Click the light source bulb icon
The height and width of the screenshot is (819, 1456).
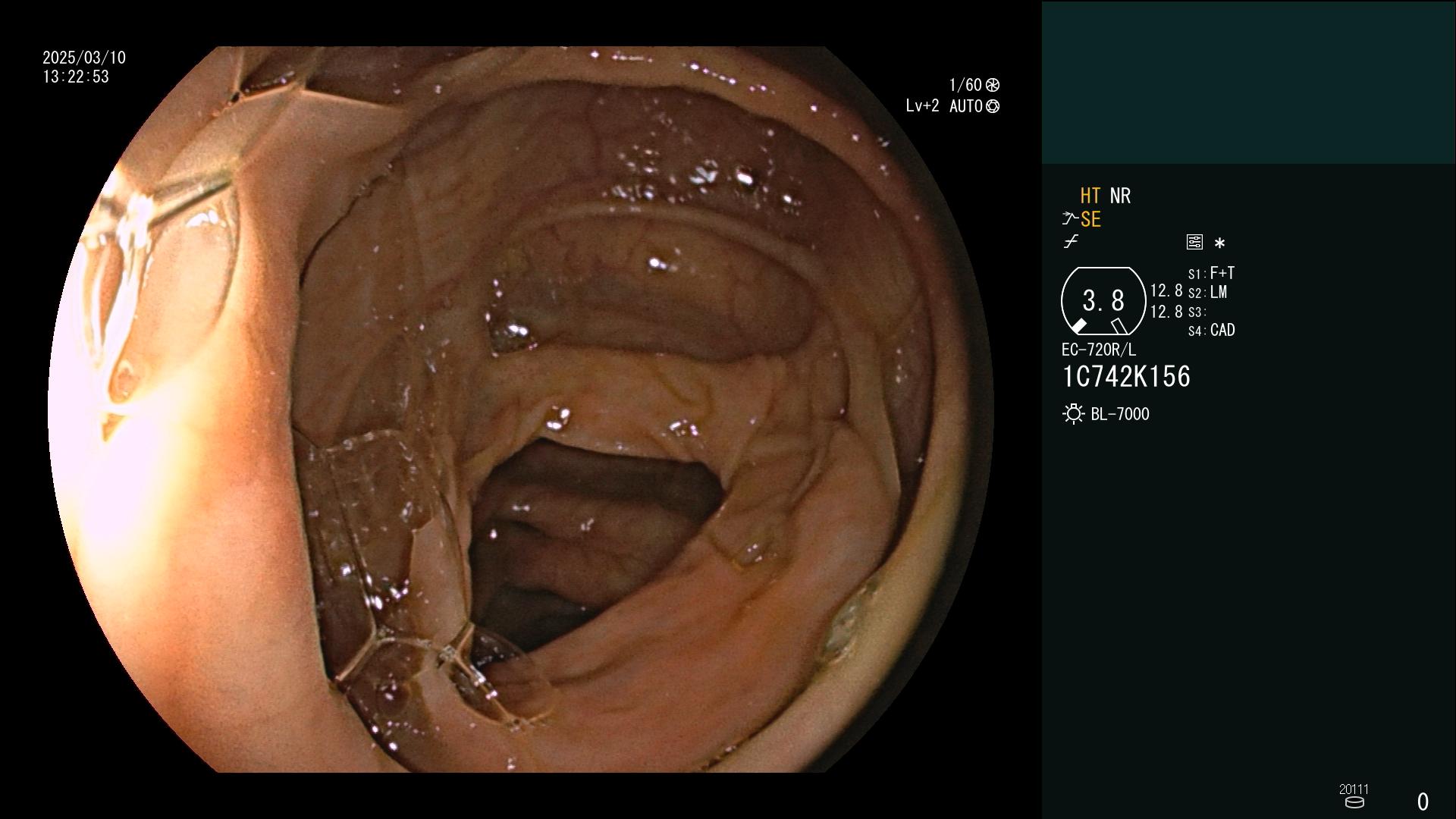pyautogui.click(x=1073, y=414)
